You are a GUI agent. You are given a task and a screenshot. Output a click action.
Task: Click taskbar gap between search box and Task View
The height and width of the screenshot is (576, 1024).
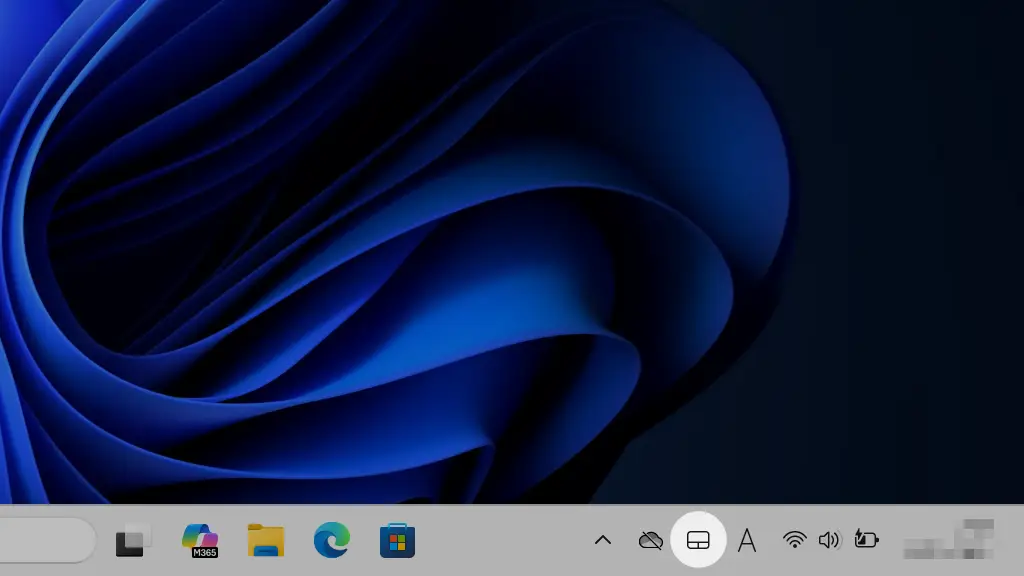pyautogui.click(x=104, y=541)
